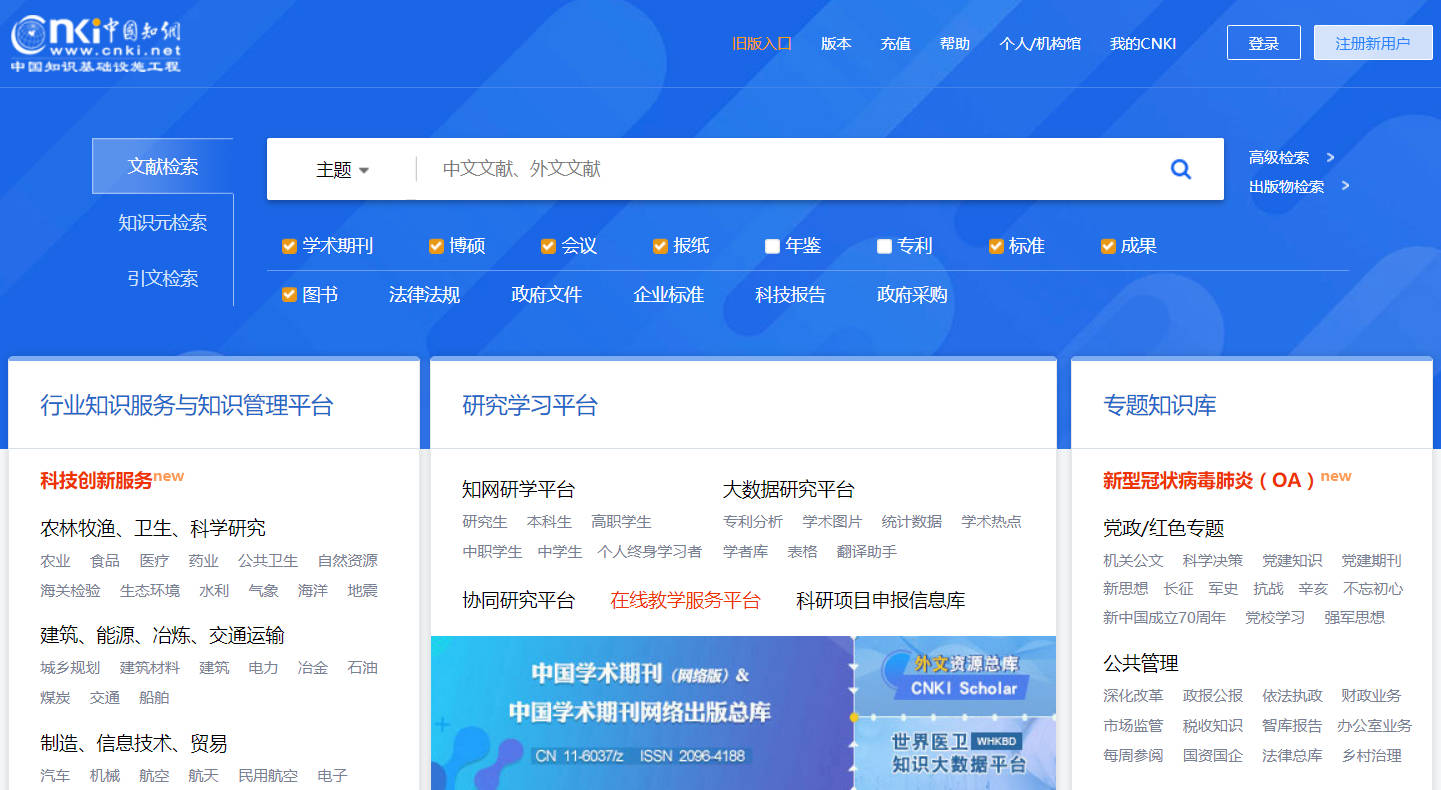
Task: Open the 协同研究平台 link
Action: [518, 600]
